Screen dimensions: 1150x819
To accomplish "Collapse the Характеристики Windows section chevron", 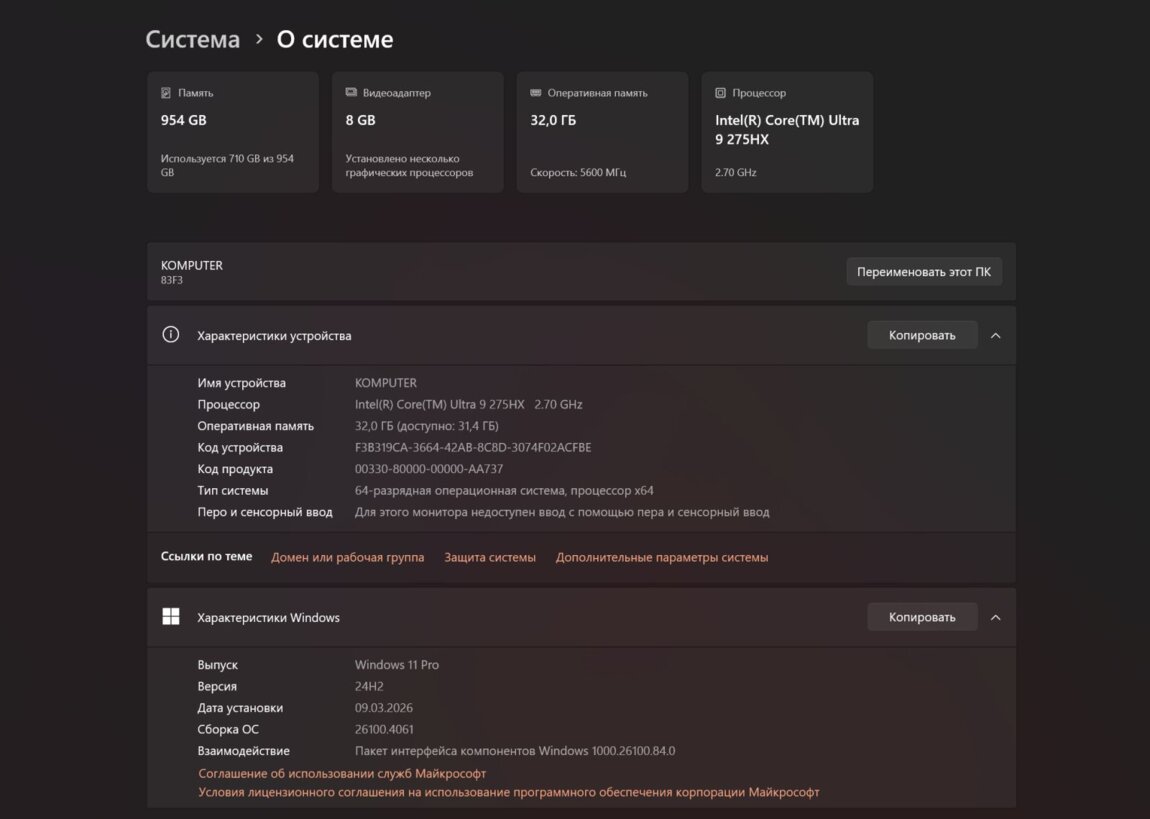I will (x=995, y=618).
